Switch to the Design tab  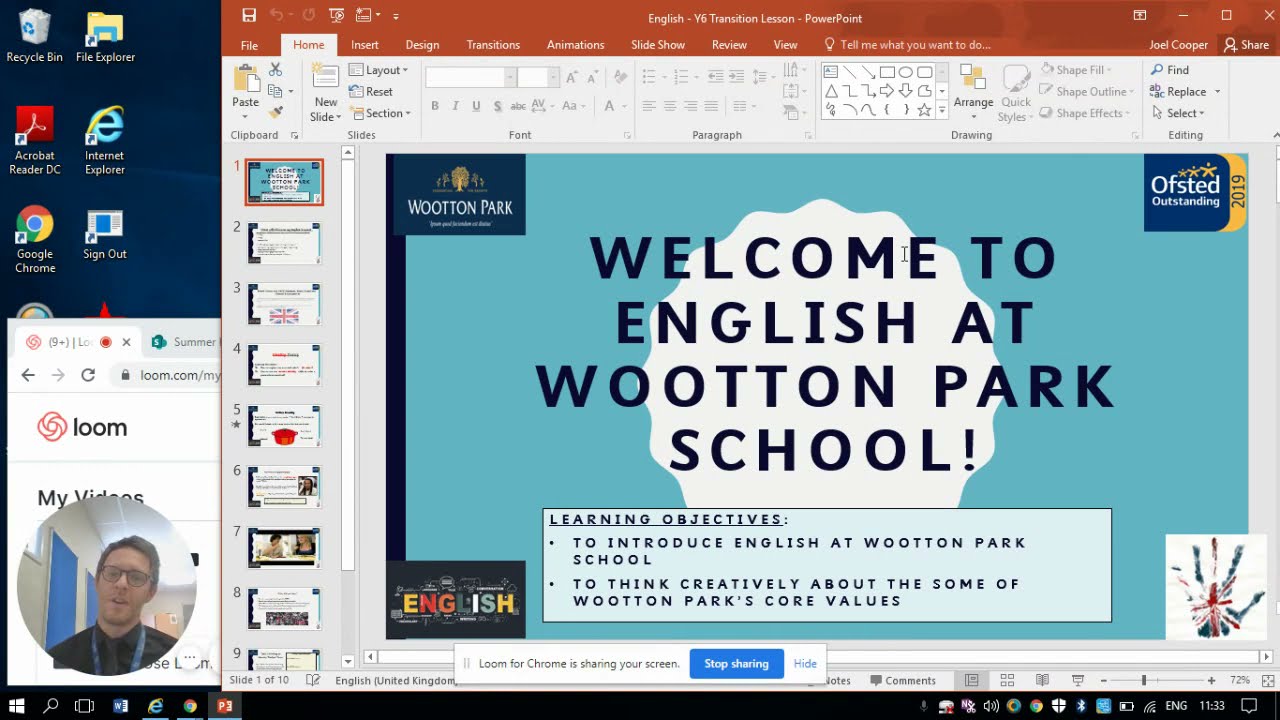point(422,45)
